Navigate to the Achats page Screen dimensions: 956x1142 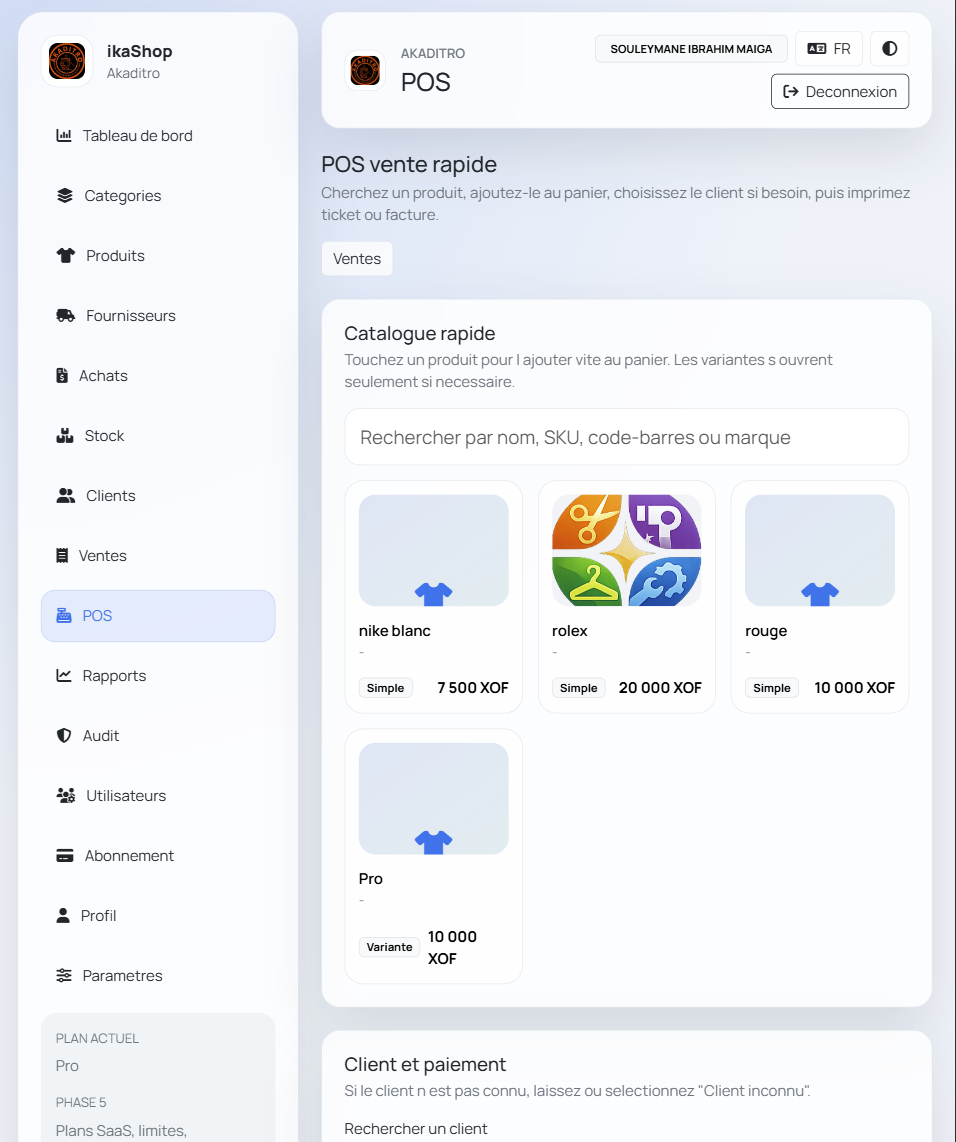pyautogui.click(x=103, y=376)
